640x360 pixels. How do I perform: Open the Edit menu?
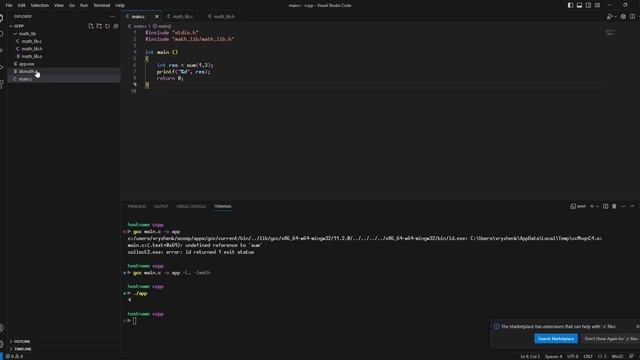[21, 5]
